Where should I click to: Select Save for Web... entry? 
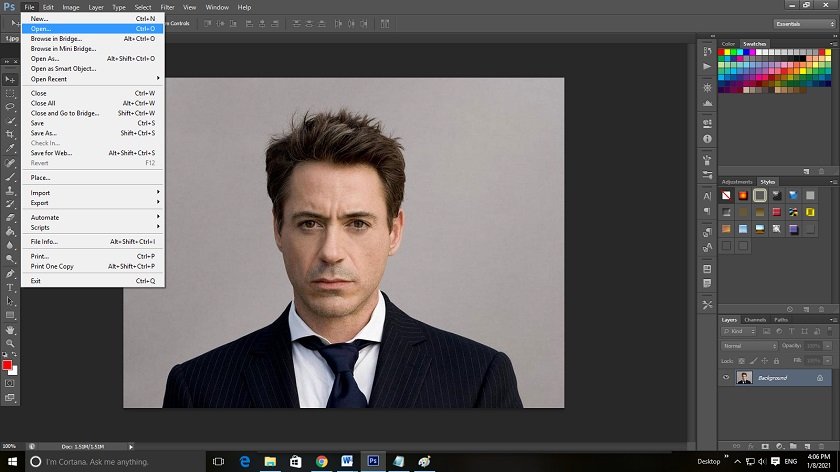[x=93, y=153]
